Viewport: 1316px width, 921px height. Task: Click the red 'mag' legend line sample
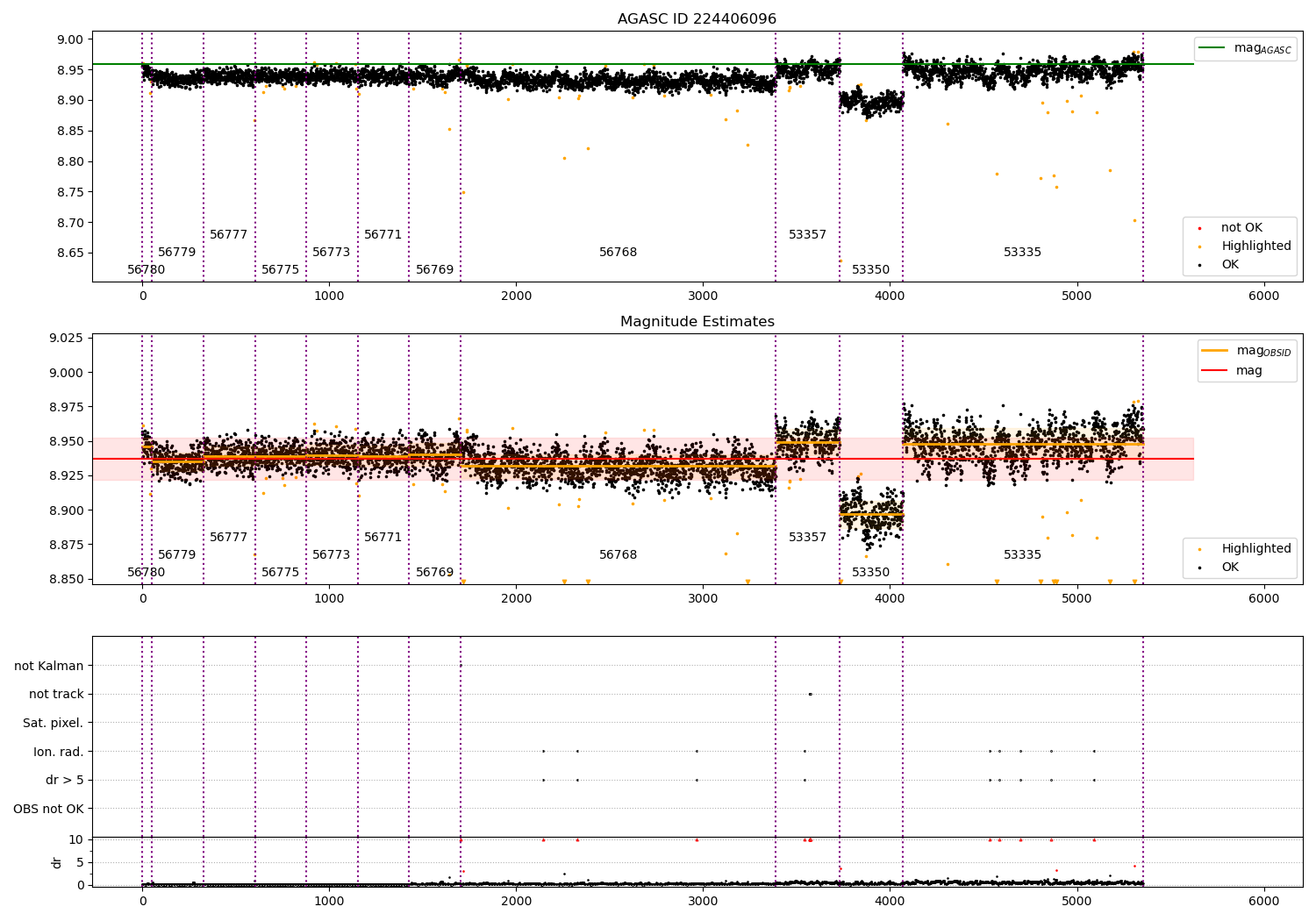(1214, 370)
